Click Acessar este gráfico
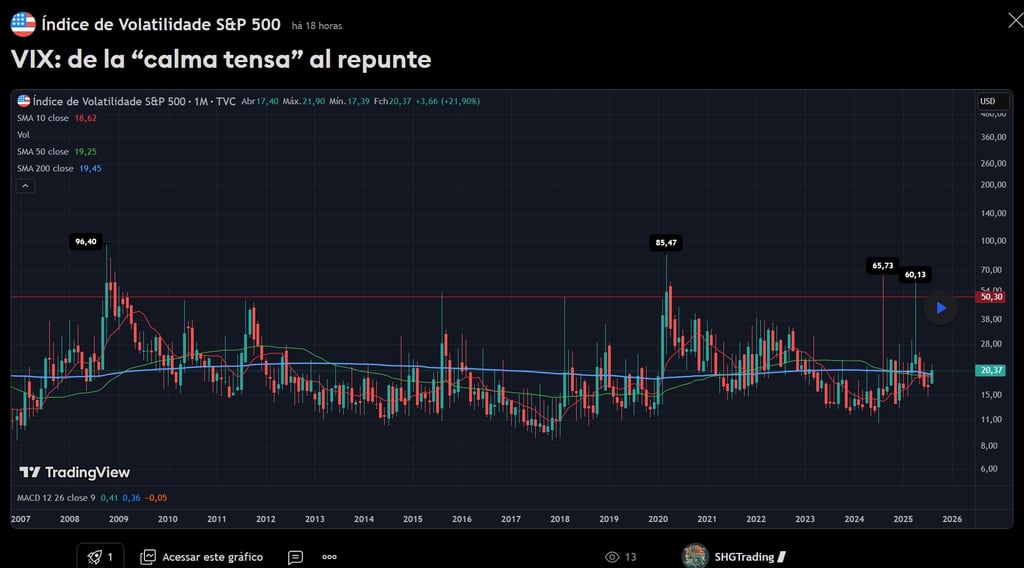This screenshot has height=568, width=1024. coord(202,557)
